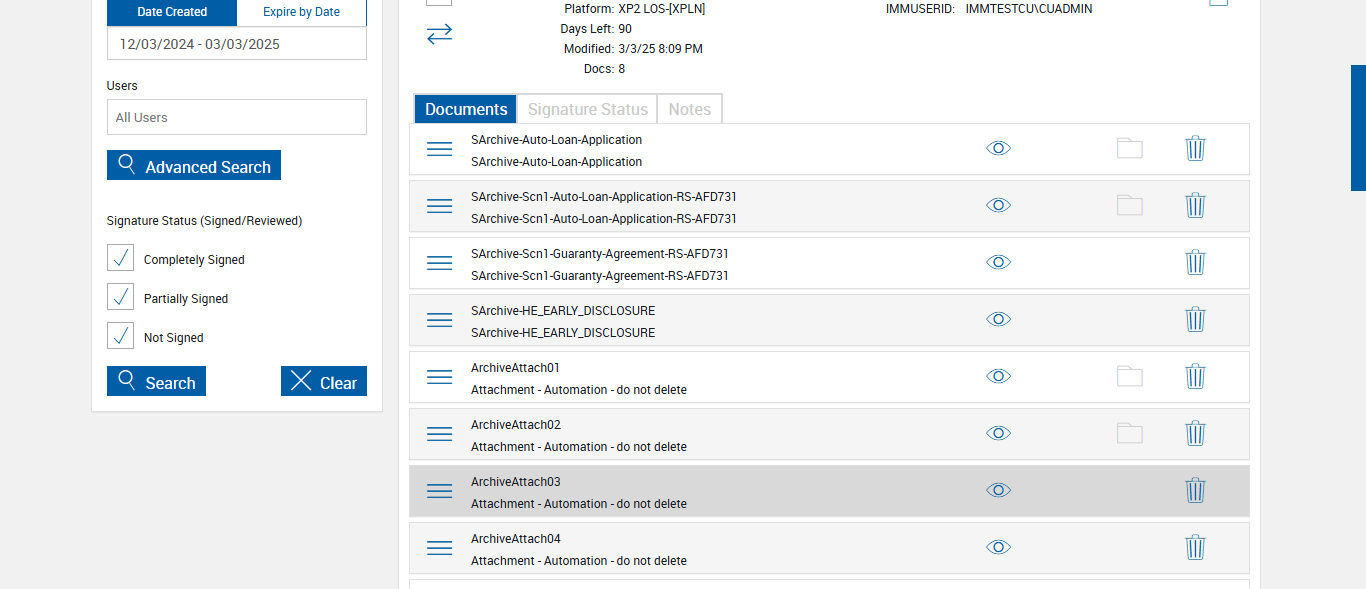Click the platform value XP2 LOS-[XPLN]

(x=662, y=9)
